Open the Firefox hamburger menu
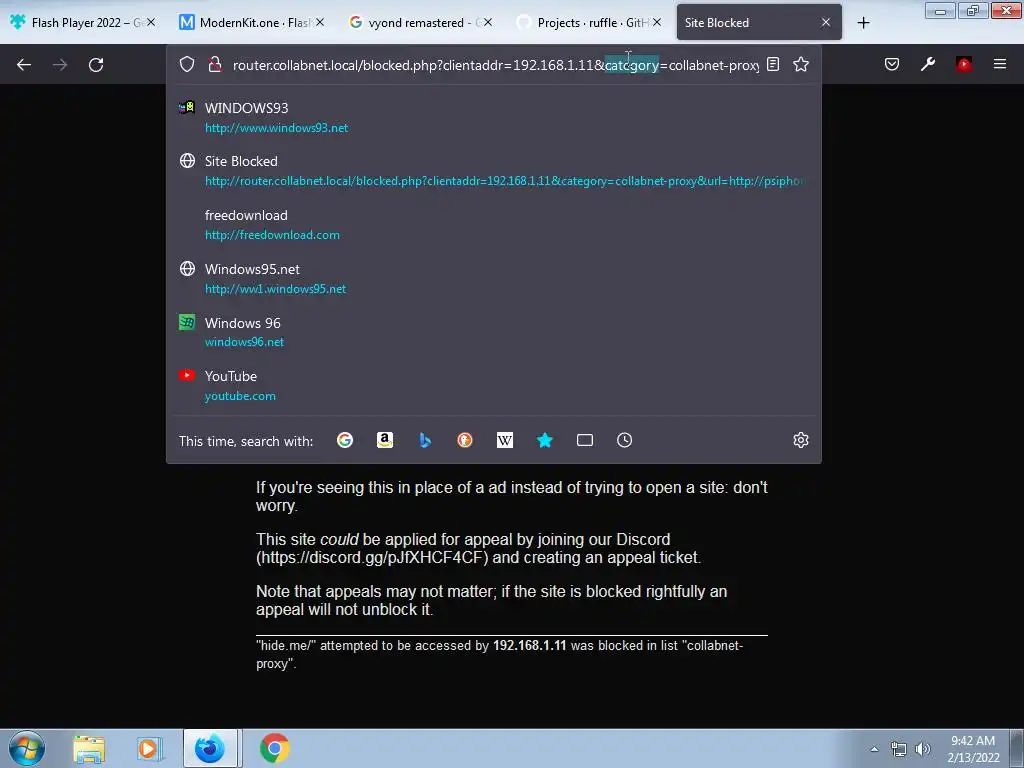This screenshot has width=1024, height=768. click(x=1000, y=64)
